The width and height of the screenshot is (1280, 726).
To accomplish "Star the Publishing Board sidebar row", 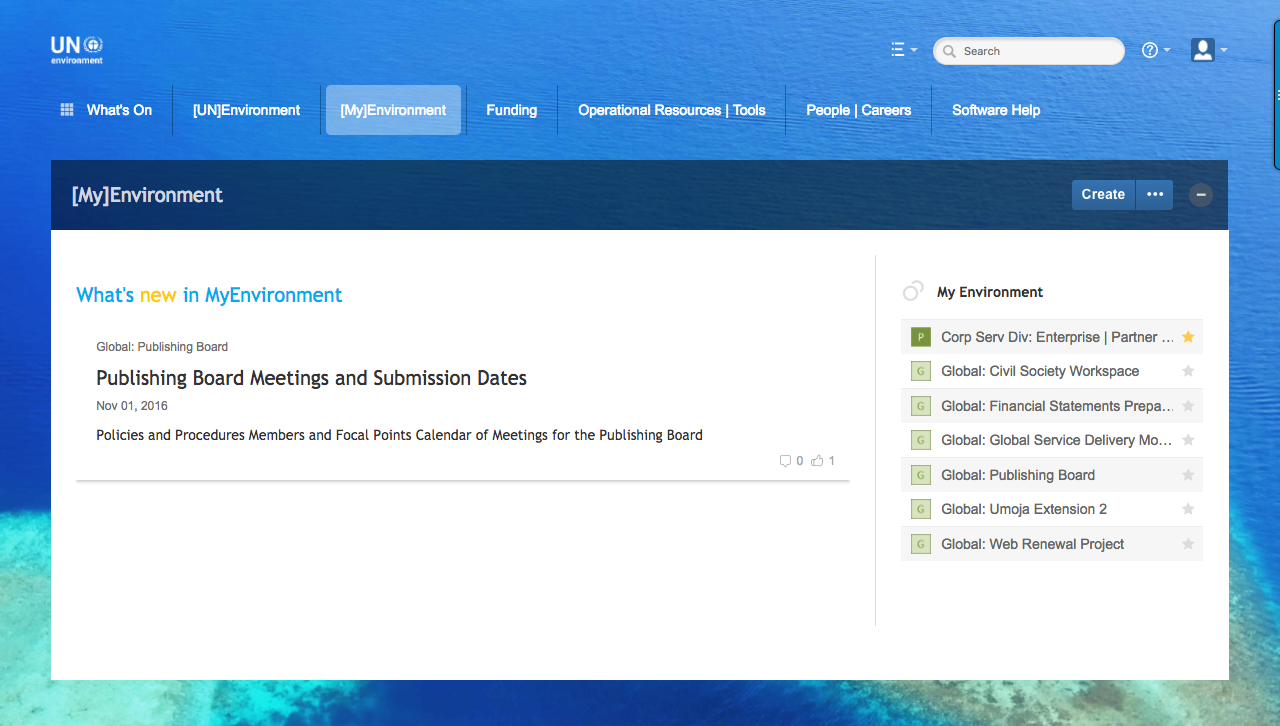I will (1188, 475).
